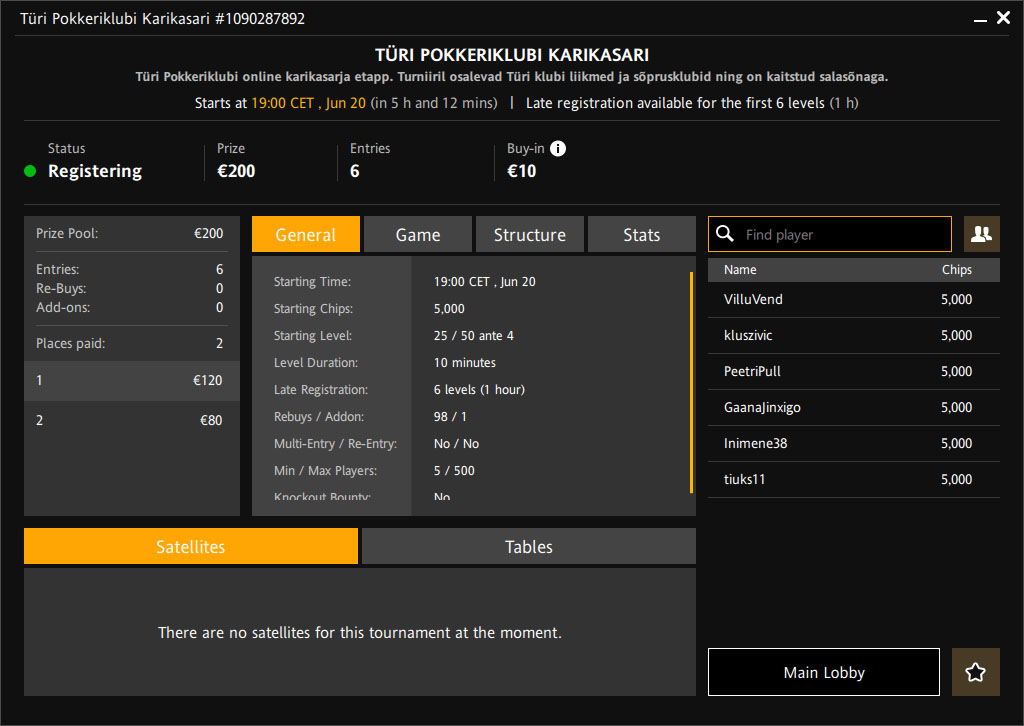Screen dimensions: 1024x726
Task: Select the Satellites tab
Action: click(x=191, y=547)
